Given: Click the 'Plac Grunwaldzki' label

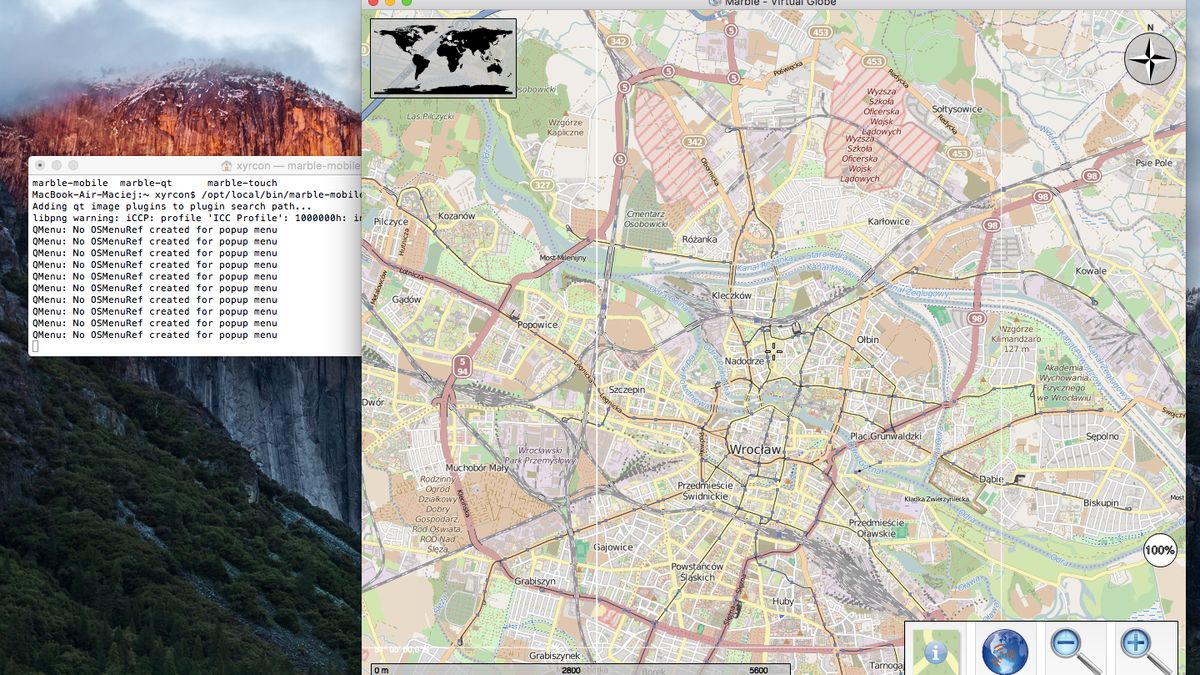Looking at the screenshot, I should [885, 436].
